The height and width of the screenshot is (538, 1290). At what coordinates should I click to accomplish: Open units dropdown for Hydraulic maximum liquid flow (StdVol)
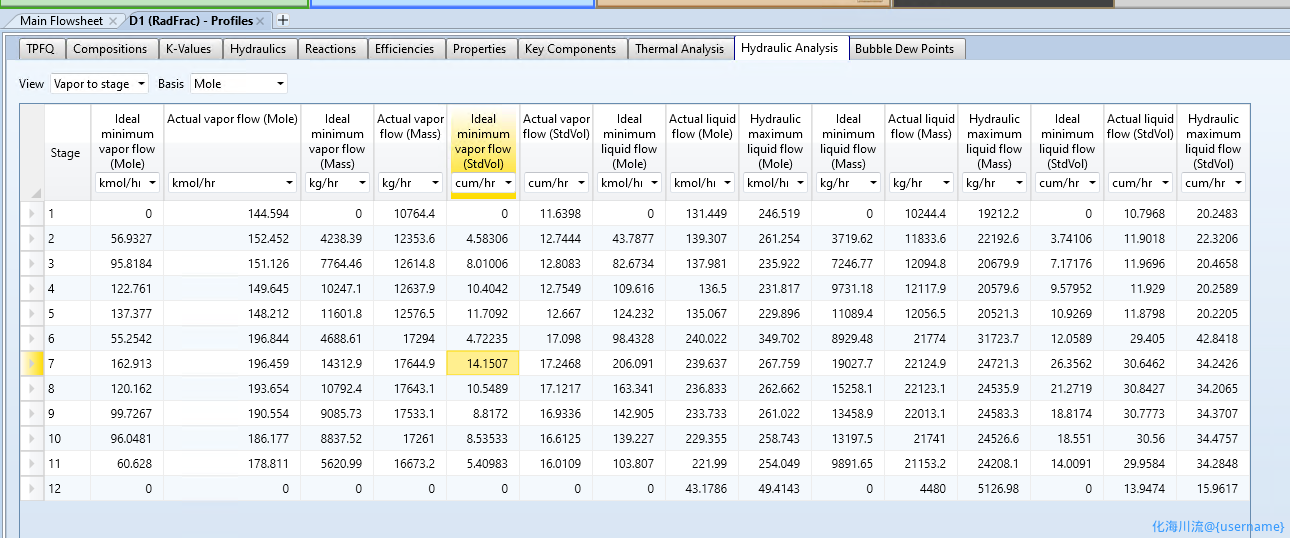[x=1213, y=183]
